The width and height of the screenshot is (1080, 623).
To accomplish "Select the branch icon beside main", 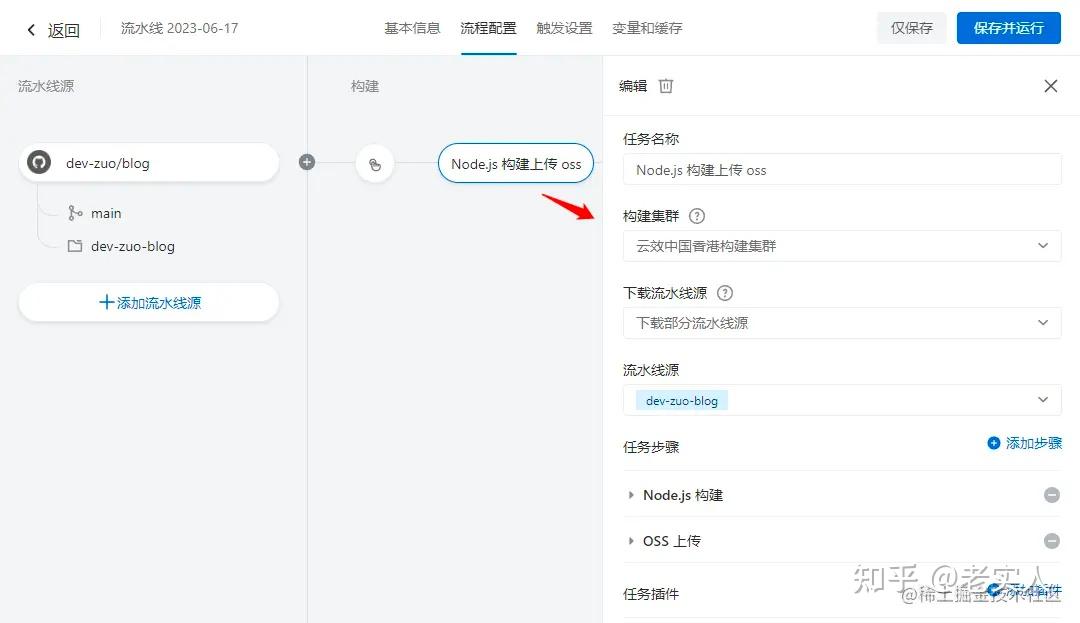I will pyautogui.click(x=76, y=213).
